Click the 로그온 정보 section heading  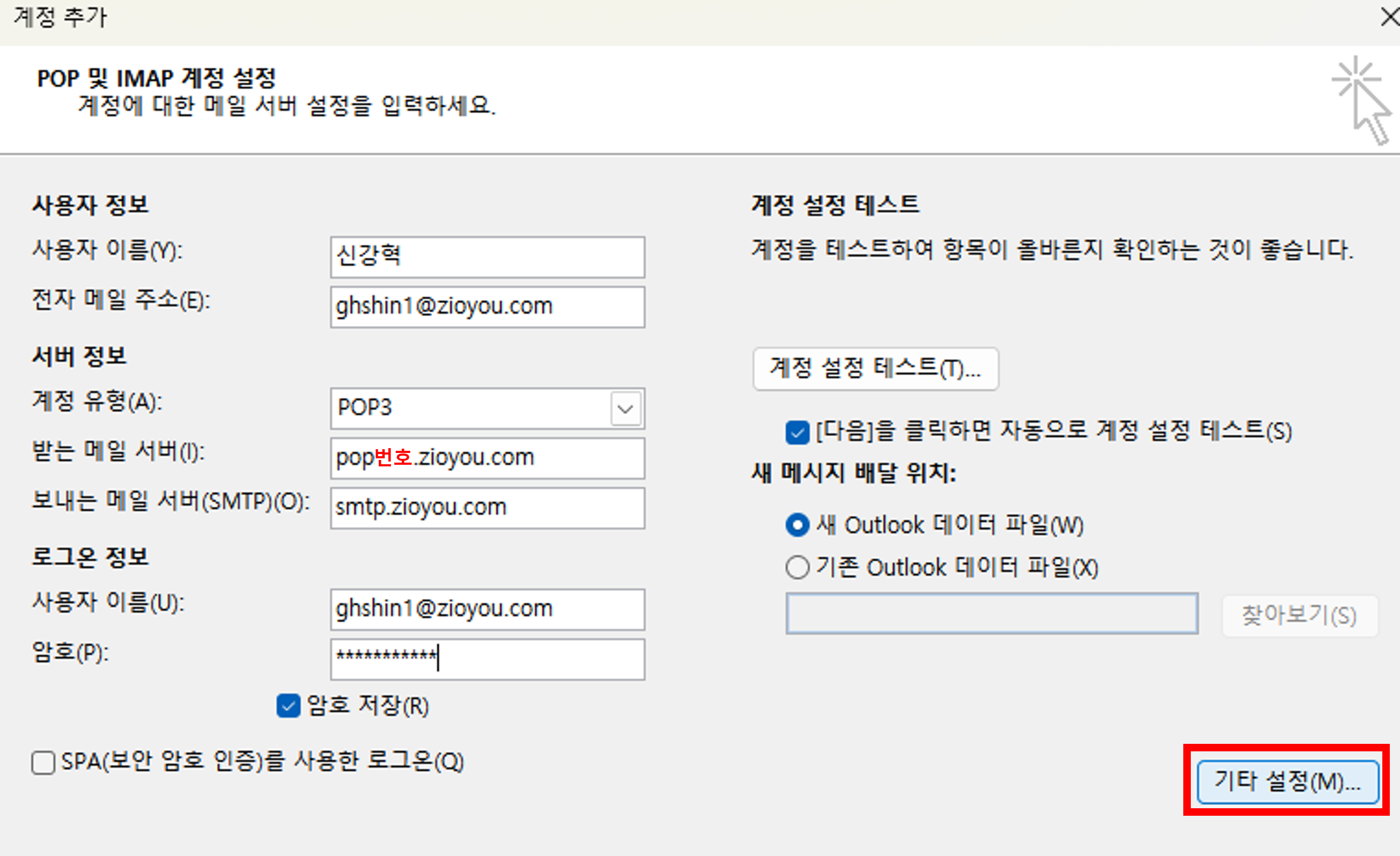coord(90,557)
